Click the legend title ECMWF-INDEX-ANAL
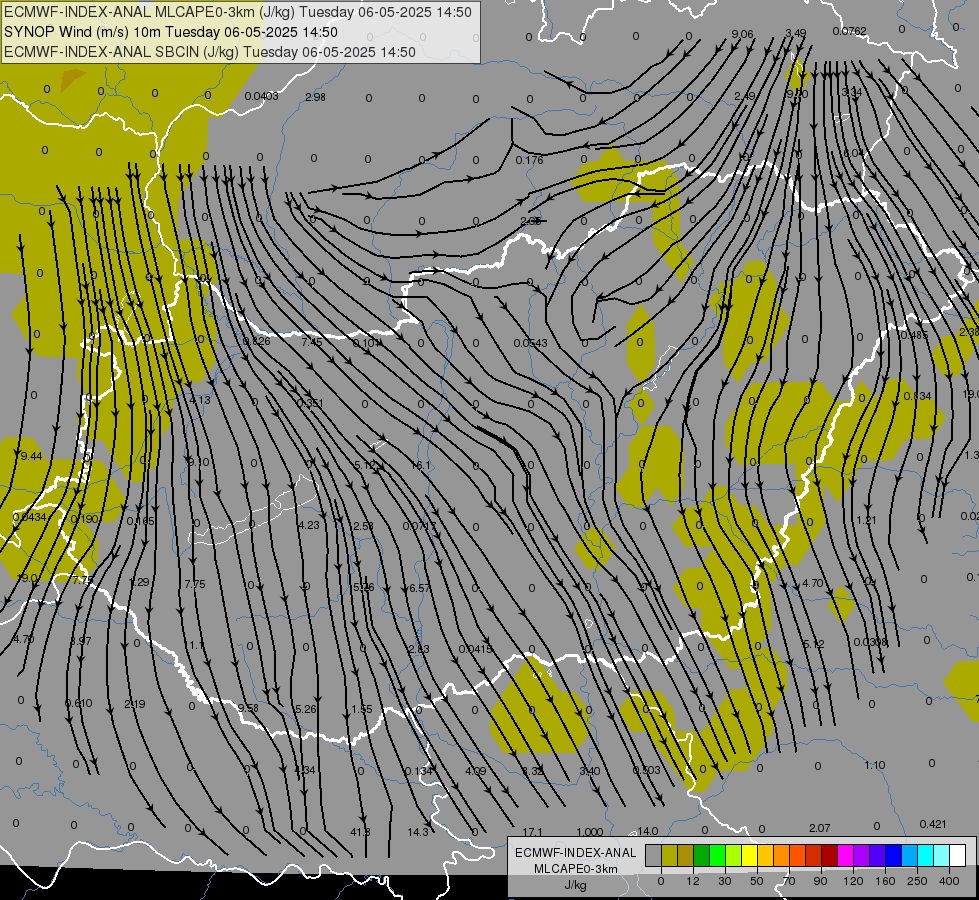 pos(576,853)
